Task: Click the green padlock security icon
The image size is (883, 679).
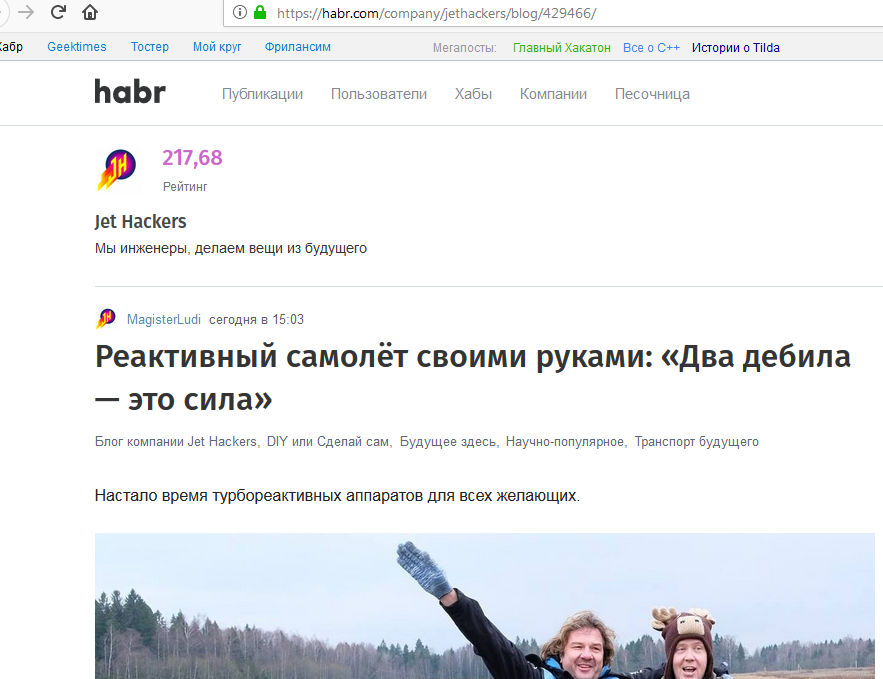Action: (x=260, y=13)
